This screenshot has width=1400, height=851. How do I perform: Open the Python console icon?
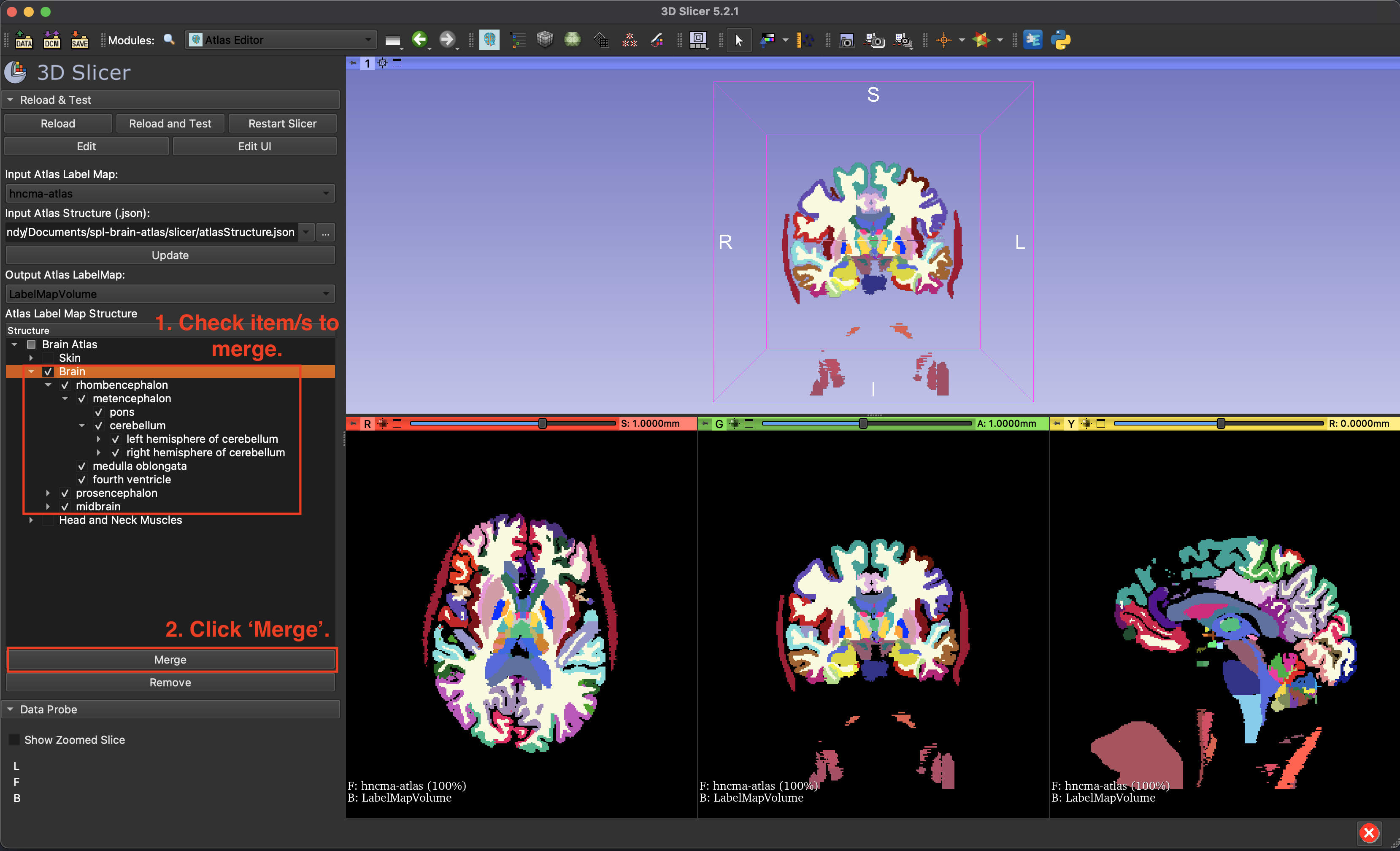1060,40
